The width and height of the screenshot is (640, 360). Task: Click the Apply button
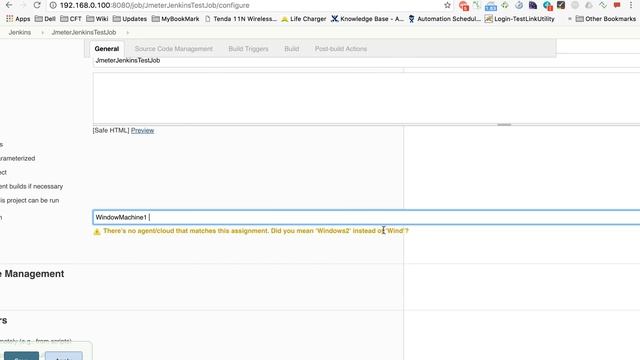tap(64, 356)
